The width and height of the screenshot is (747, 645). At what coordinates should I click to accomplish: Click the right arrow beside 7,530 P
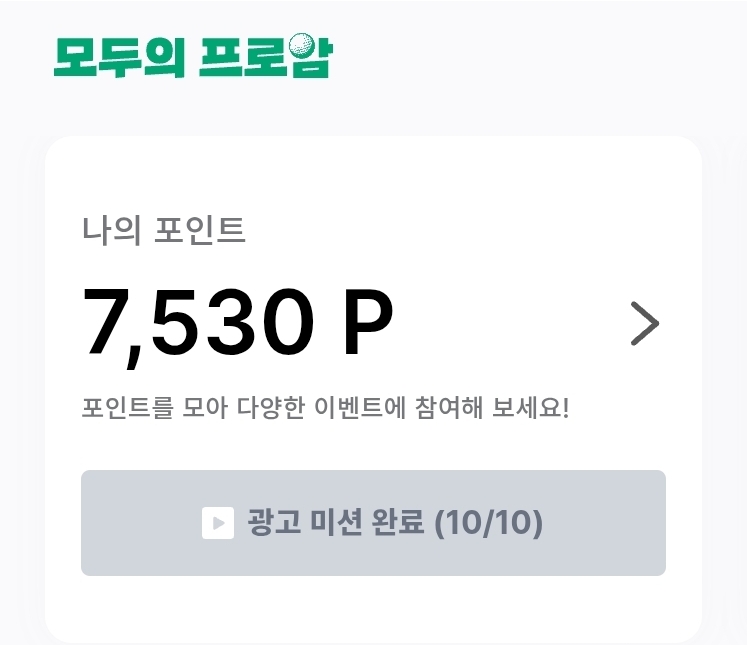[645, 324]
